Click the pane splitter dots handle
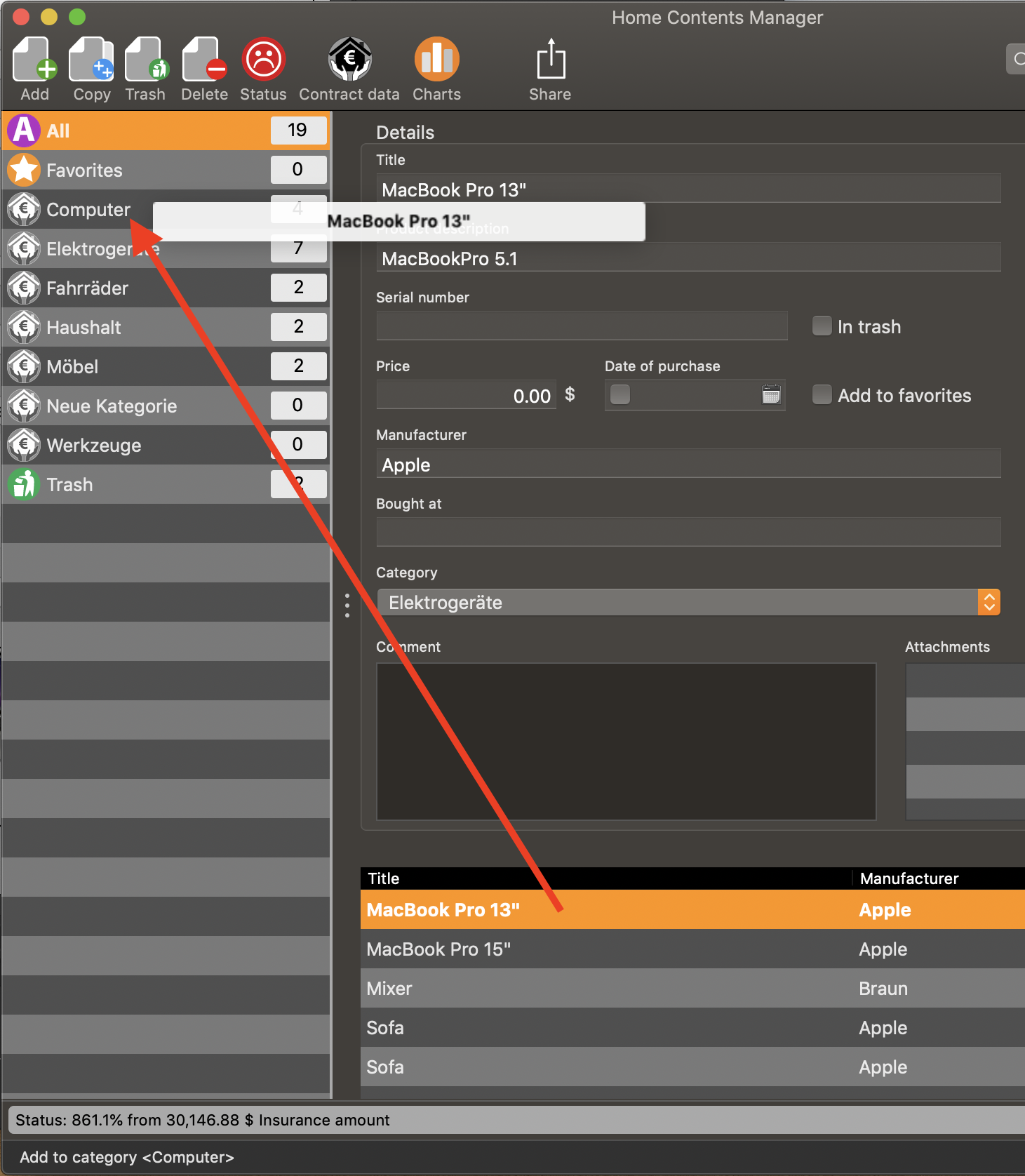Screen dimensions: 1025x1176 [x=347, y=605]
